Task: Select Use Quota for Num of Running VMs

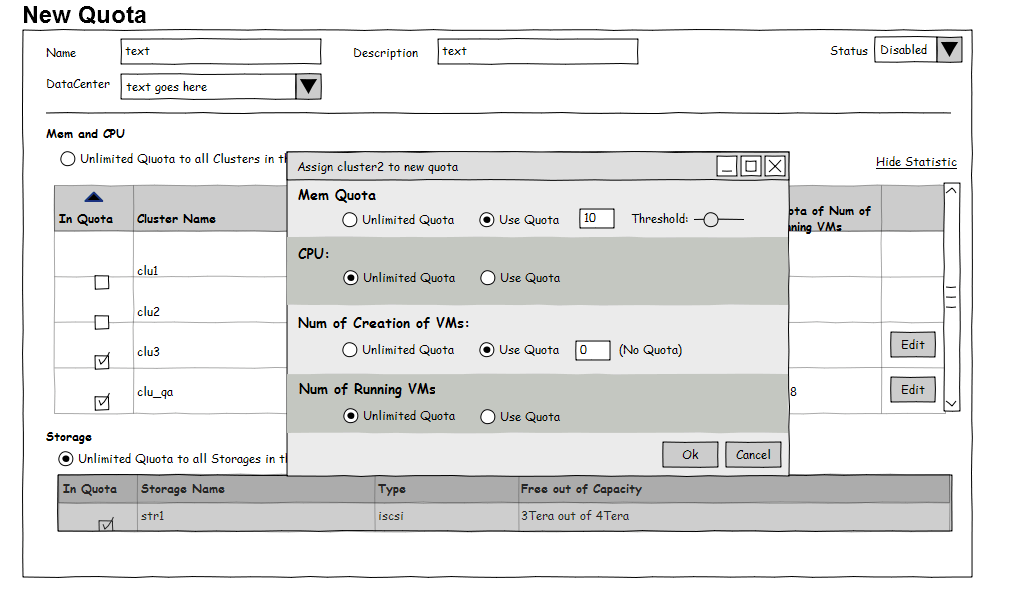Action: (x=488, y=417)
